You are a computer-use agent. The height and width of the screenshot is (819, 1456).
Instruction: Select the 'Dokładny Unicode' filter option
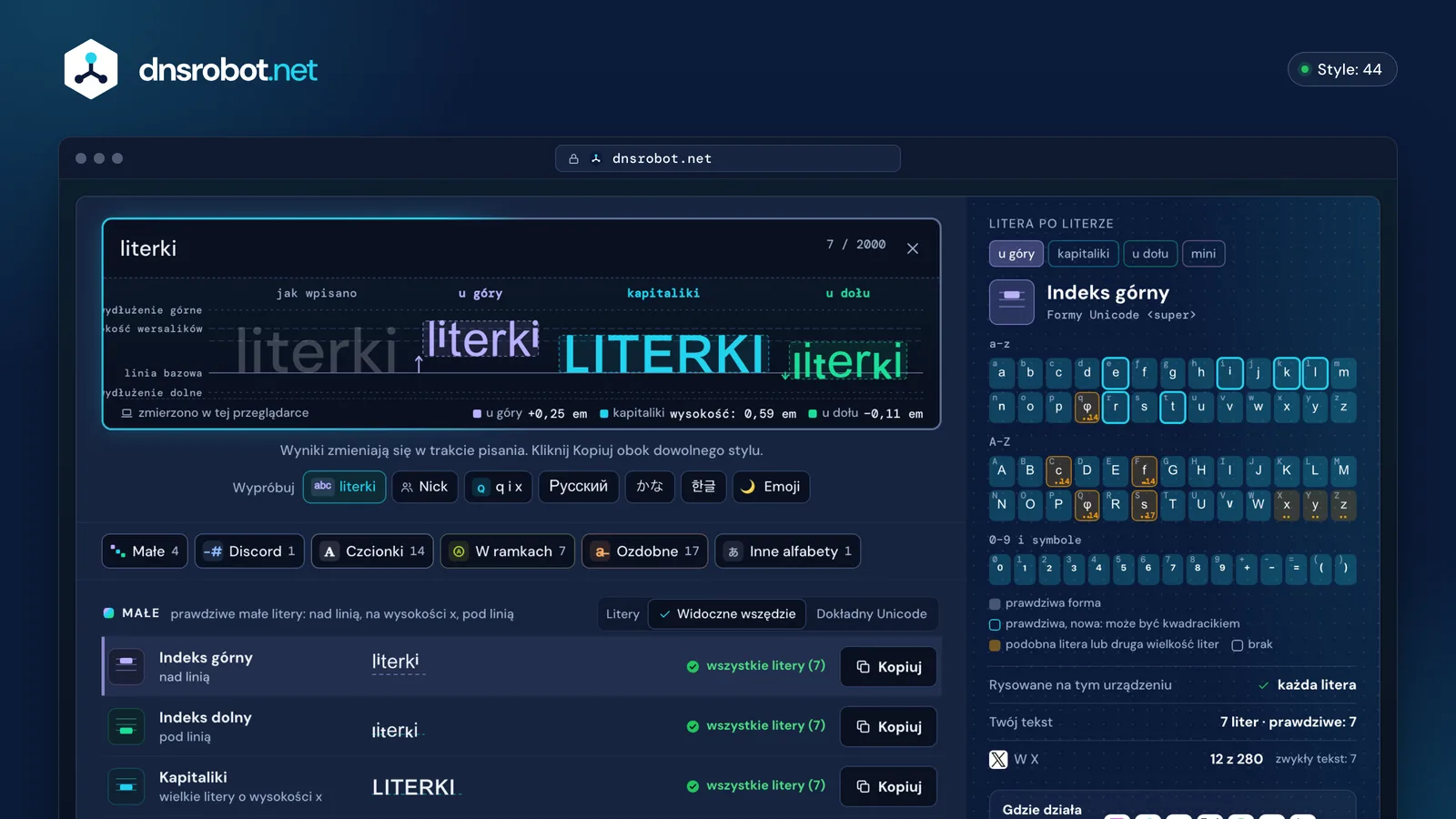click(x=872, y=614)
